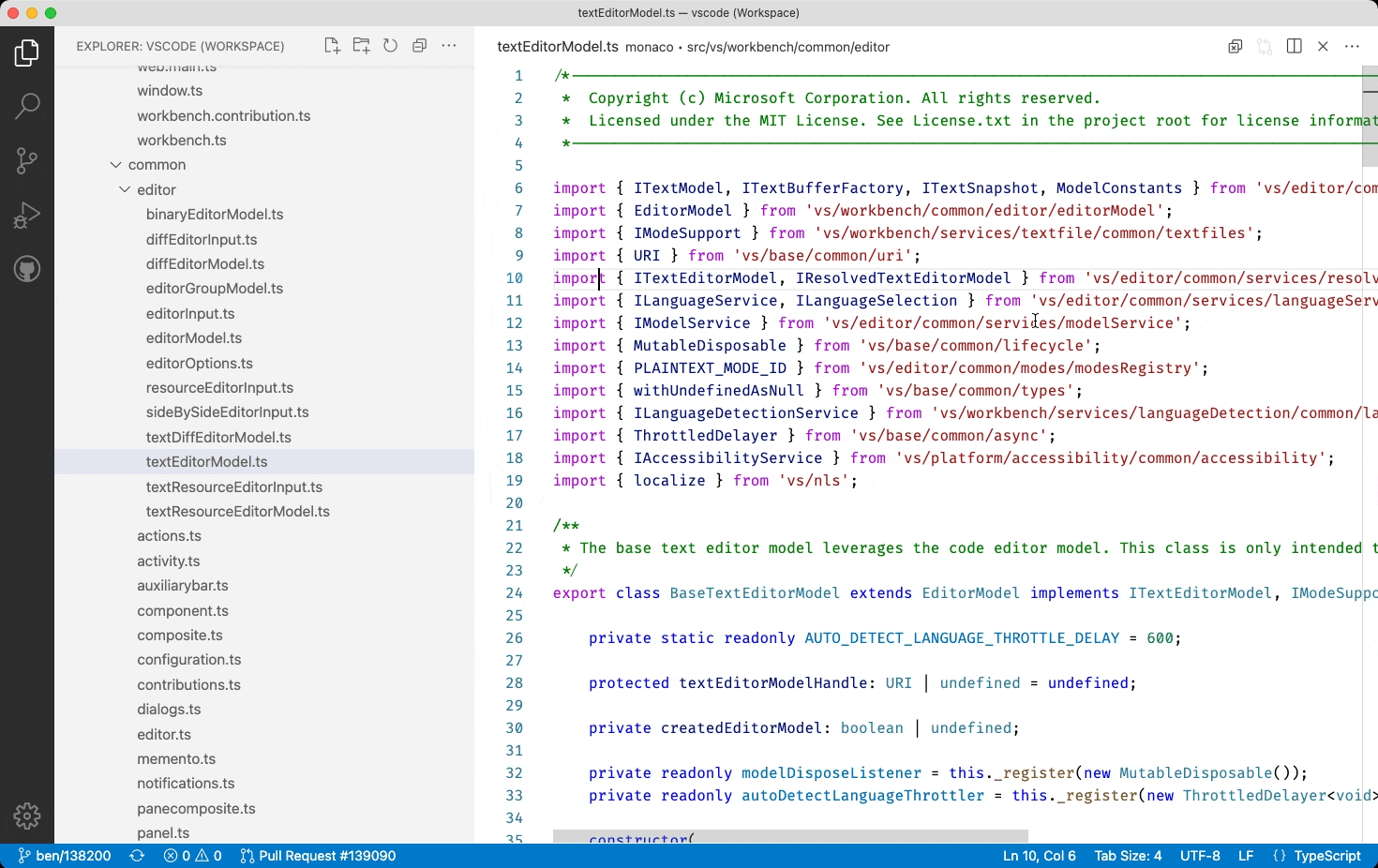Change end of line sequence LF
Screen dimensions: 1378x868
click(x=1246, y=856)
